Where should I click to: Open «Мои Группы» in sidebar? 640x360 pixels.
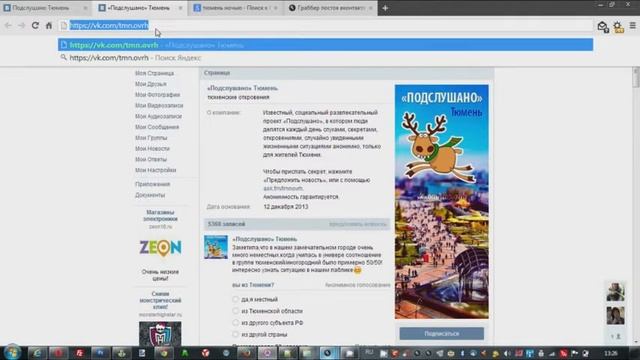click(x=151, y=138)
